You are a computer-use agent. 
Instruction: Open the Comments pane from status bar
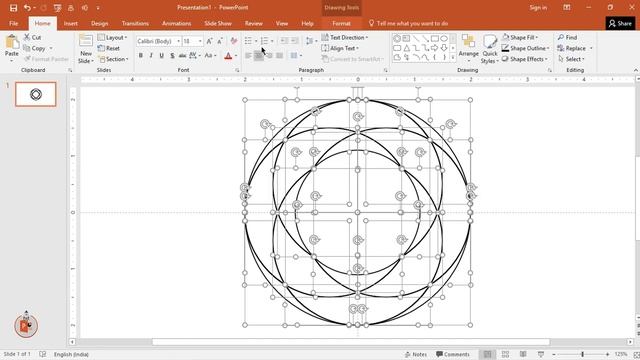[x=453, y=354]
